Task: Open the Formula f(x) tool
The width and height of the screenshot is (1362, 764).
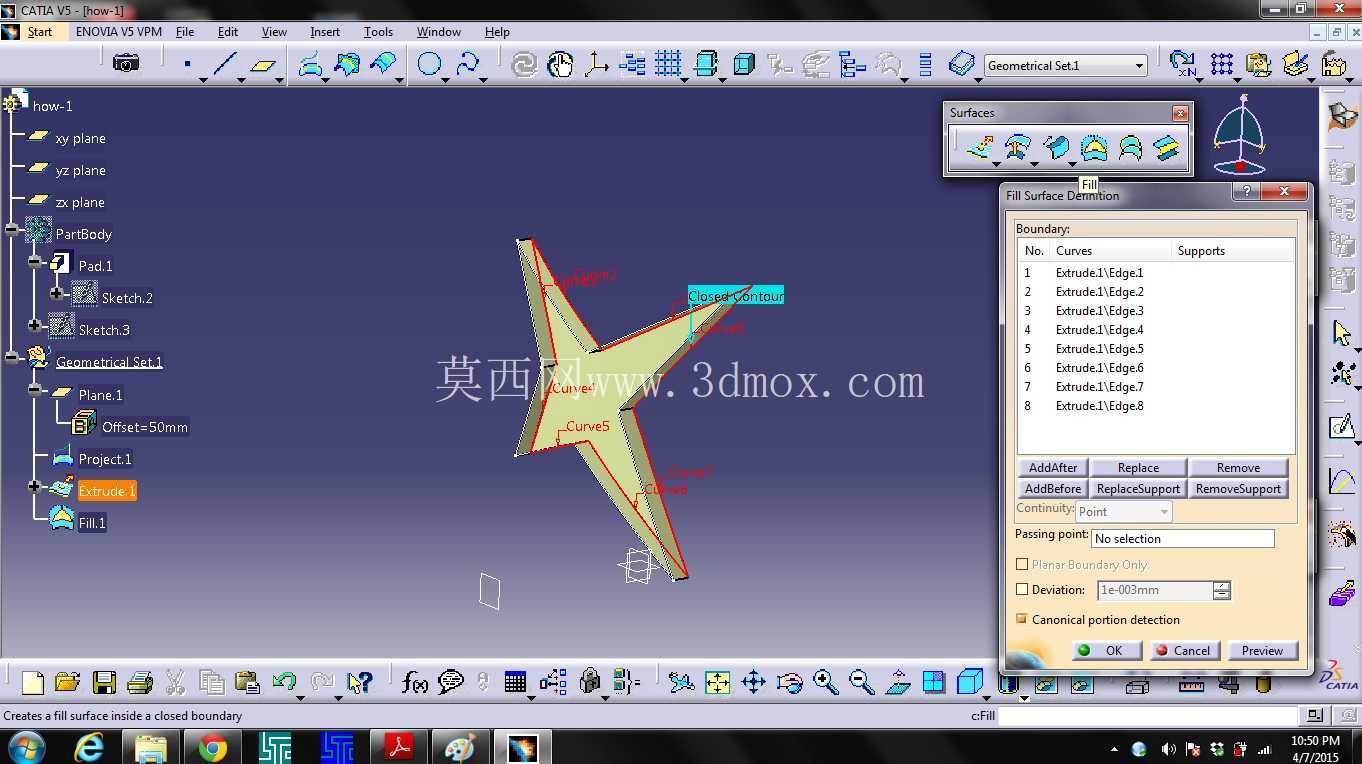Action: pos(414,683)
